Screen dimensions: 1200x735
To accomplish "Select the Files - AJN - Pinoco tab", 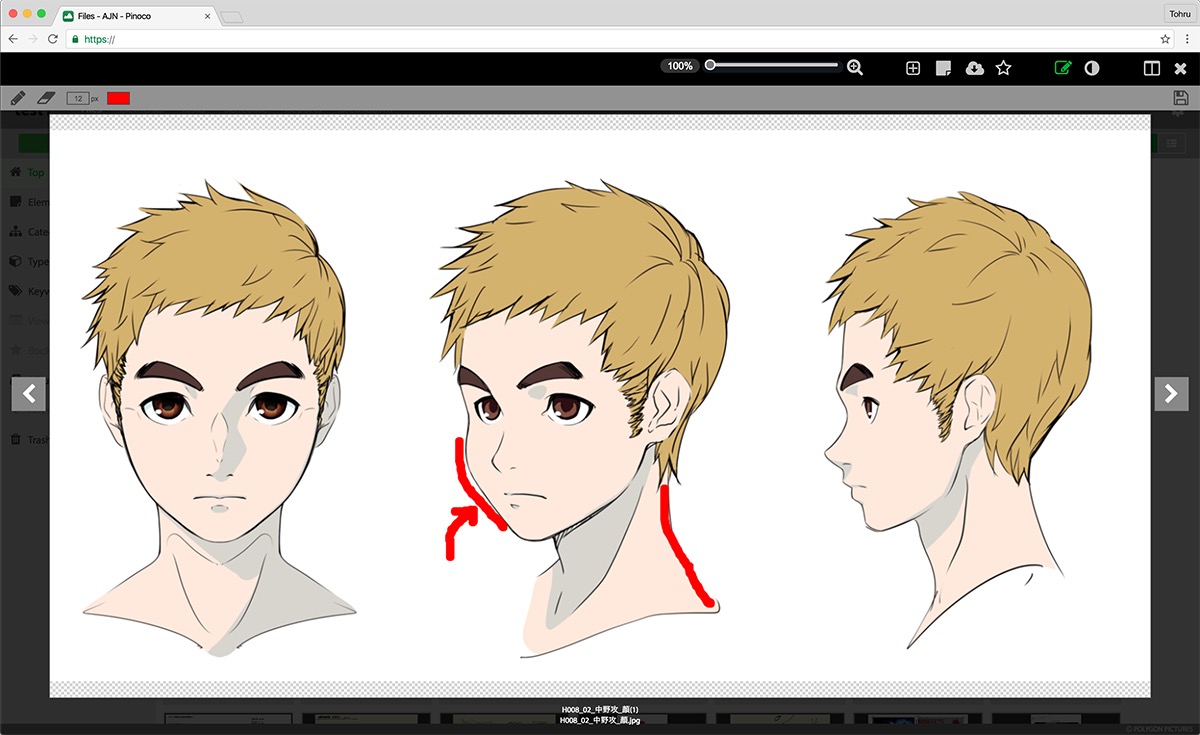I will pyautogui.click(x=135, y=16).
